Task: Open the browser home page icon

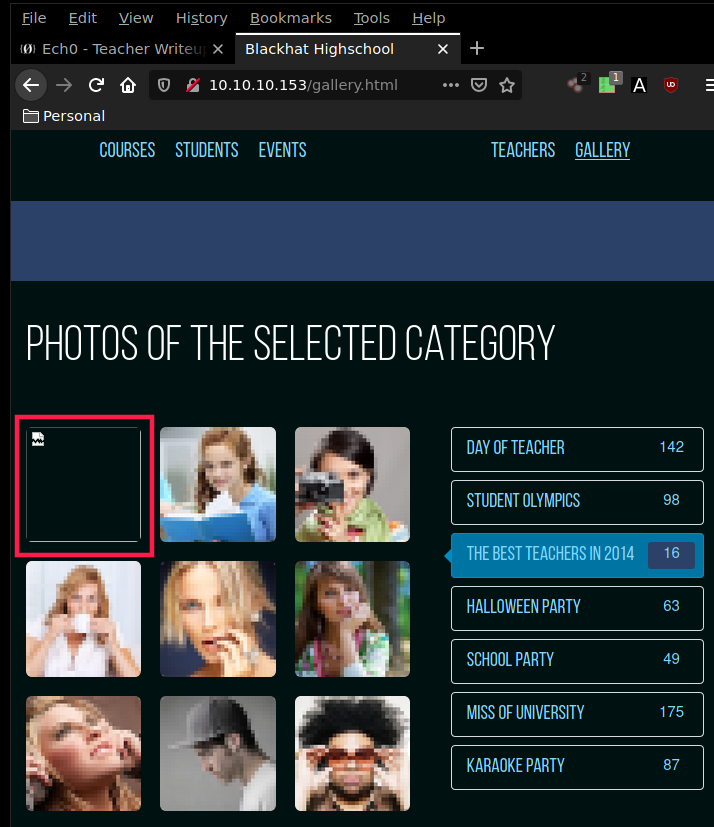Action: point(128,85)
